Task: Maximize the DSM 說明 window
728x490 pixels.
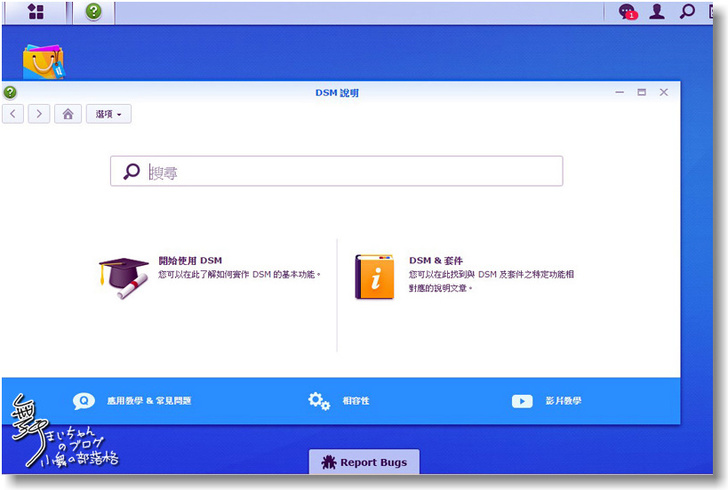Action: [x=641, y=92]
